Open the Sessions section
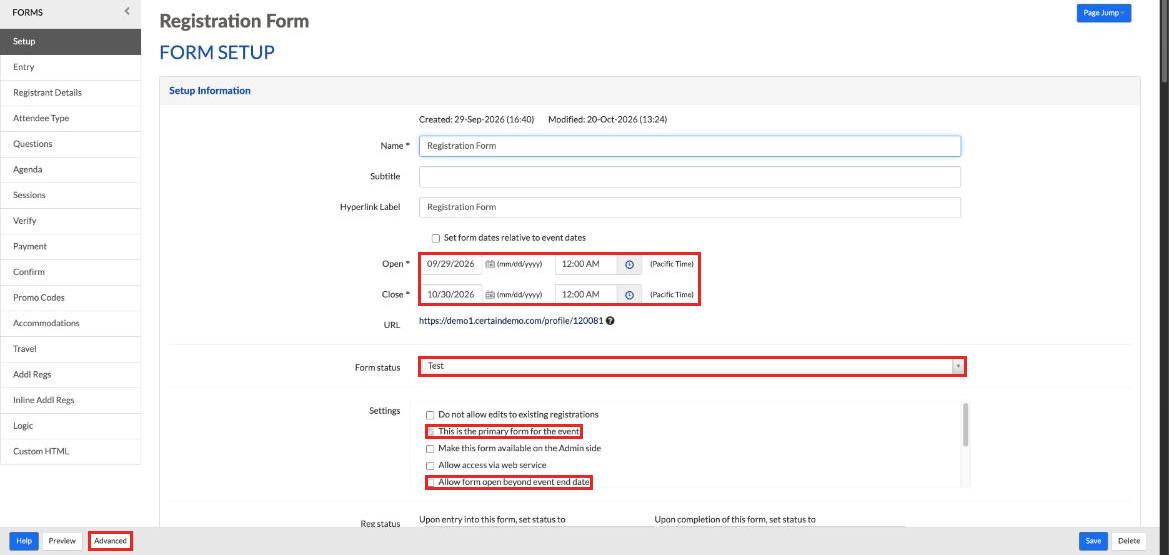The width and height of the screenshot is (1169, 555). click(x=70, y=195)
